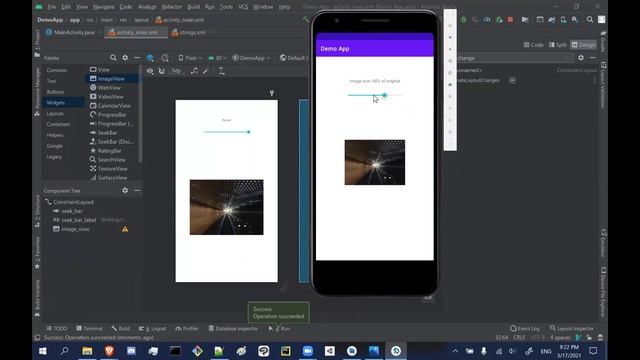Select the Widgets palette category
This screenshot has width=640, height=360.
(x=56, y=103)
